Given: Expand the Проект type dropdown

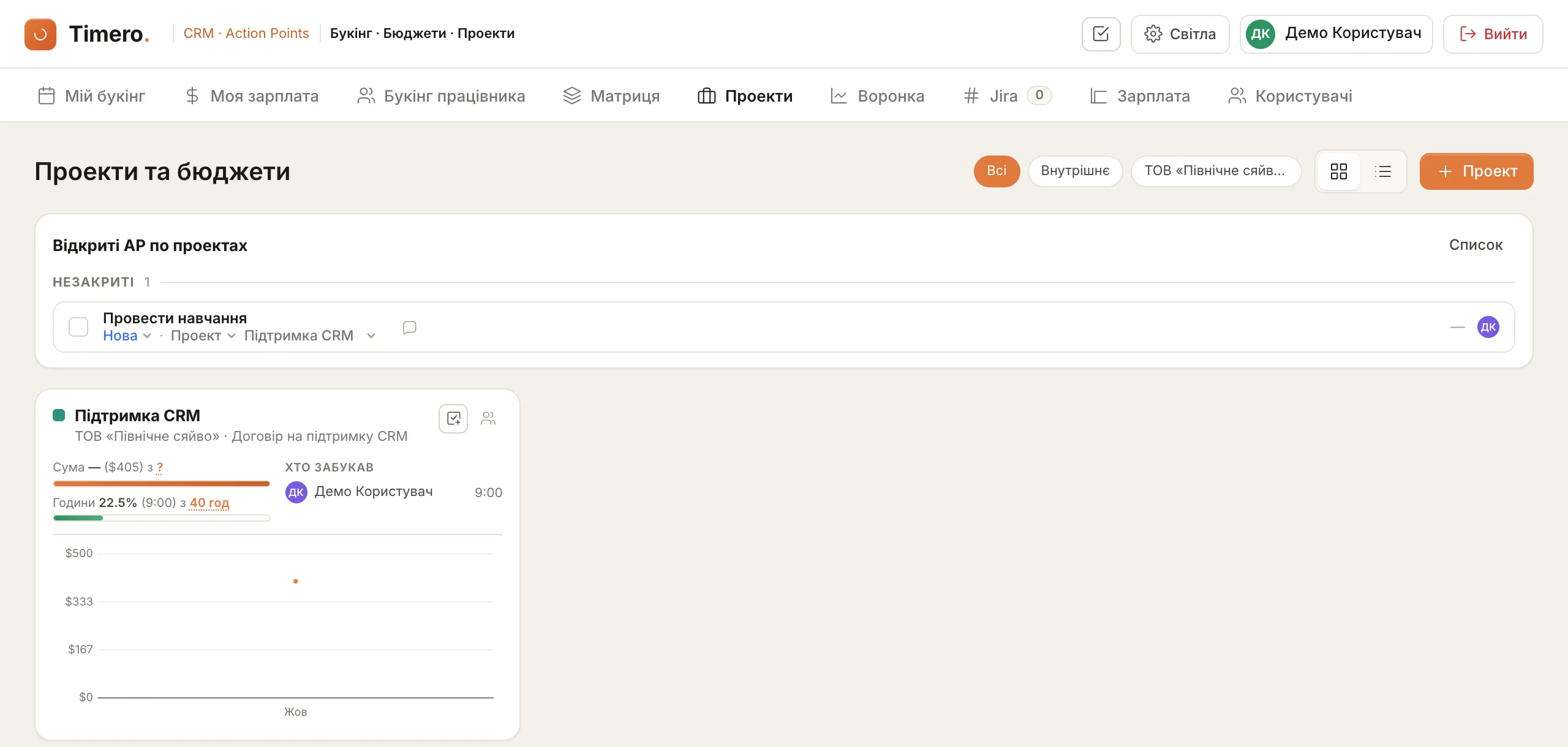Looking at the screenshot, I should 203,336.
